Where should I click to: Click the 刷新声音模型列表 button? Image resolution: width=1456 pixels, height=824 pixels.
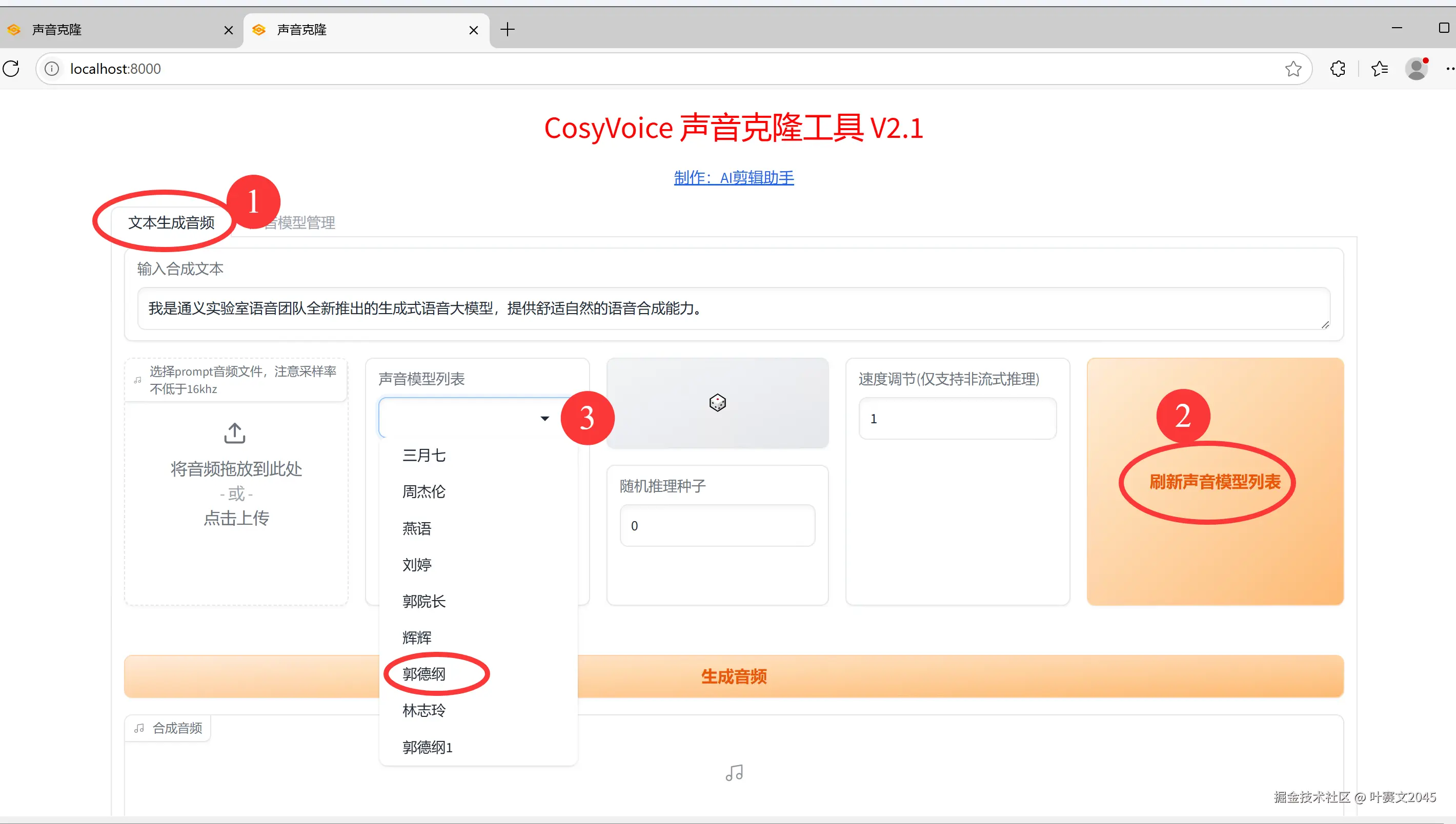pyautogui.click(x=1215, y=482)
